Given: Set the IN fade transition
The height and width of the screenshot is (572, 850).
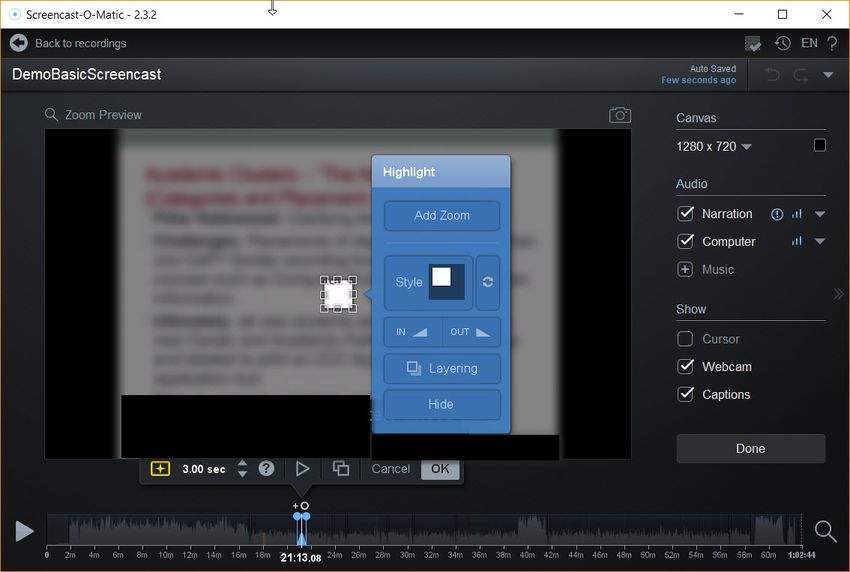Looking at the screenshot, I should point(413,332).
